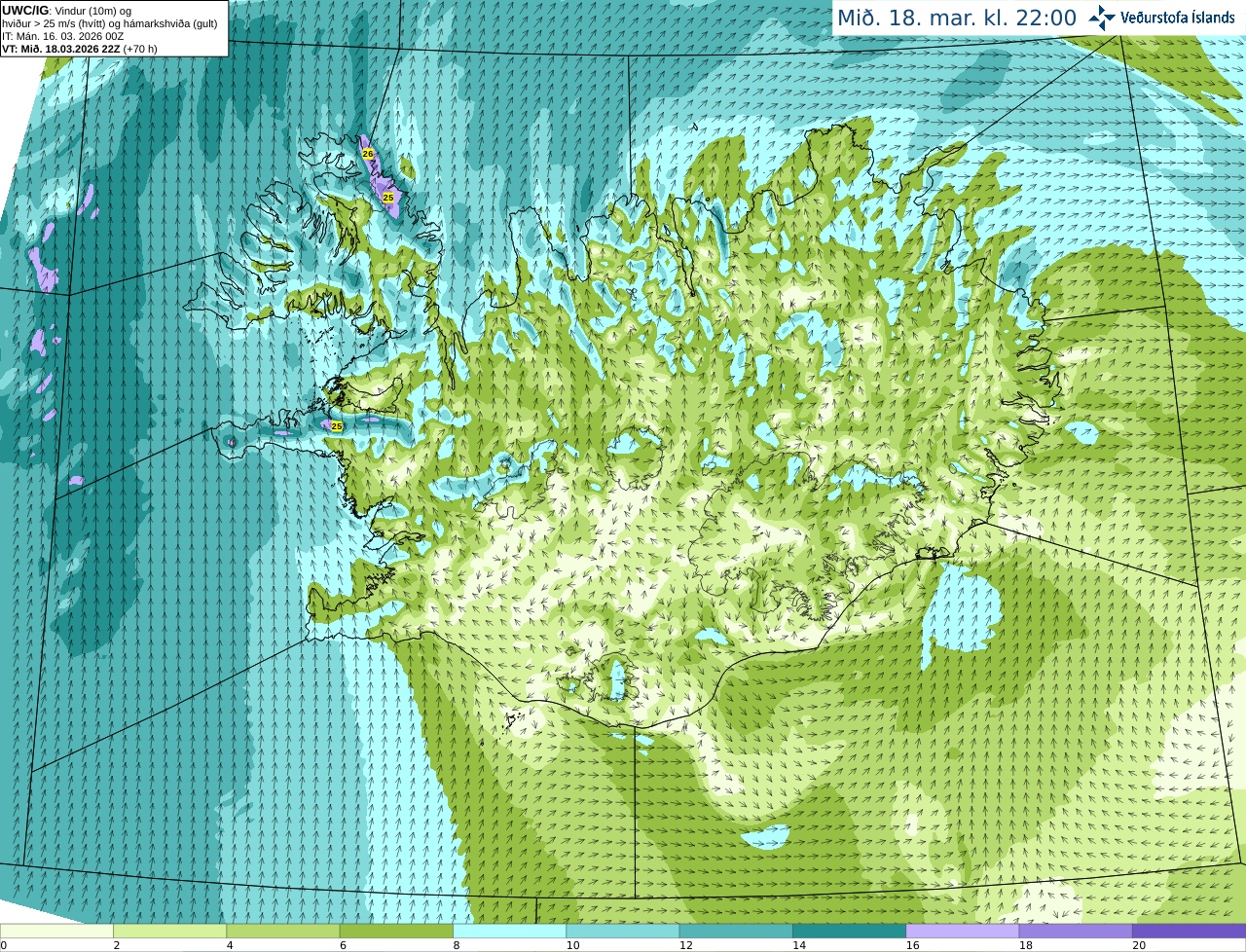This screenshot has width=1246, height=952.
Task: Click the Veðurstofa Íslands logo icon
Action: pos(1101,18)
